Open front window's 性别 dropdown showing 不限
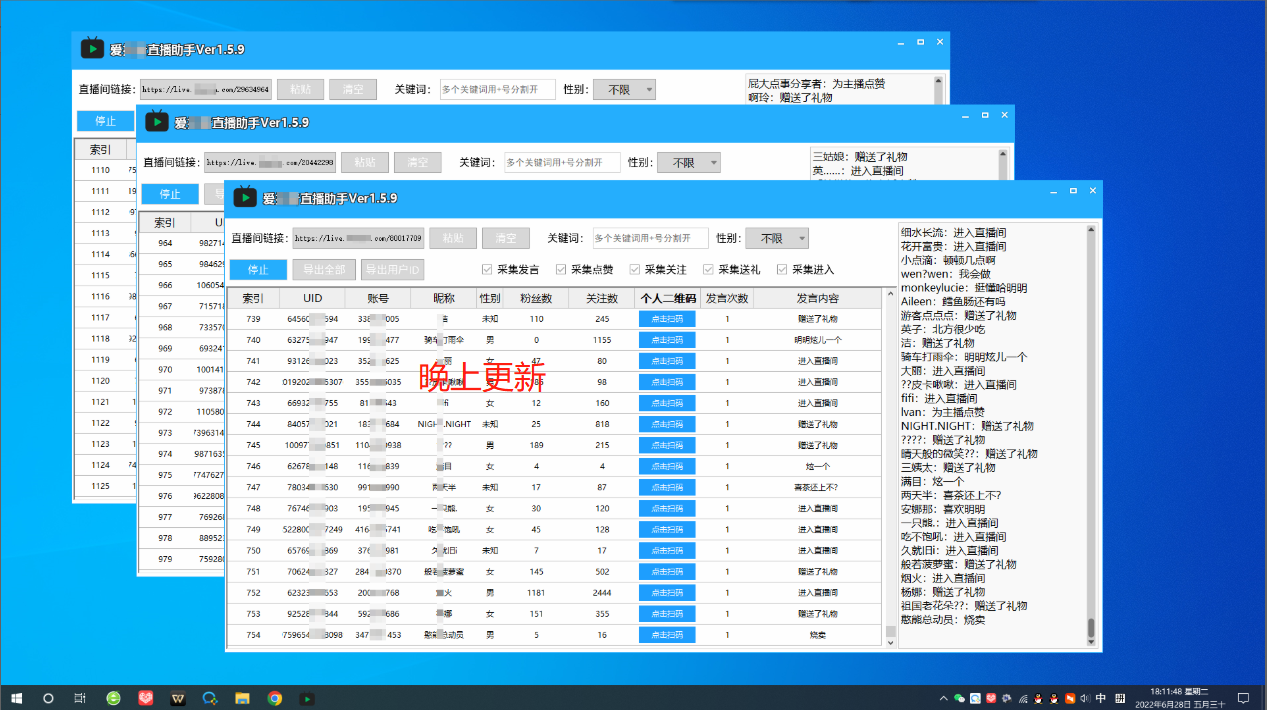The width and height of the screenshot is (1267, 710). (x=777, y=238)
